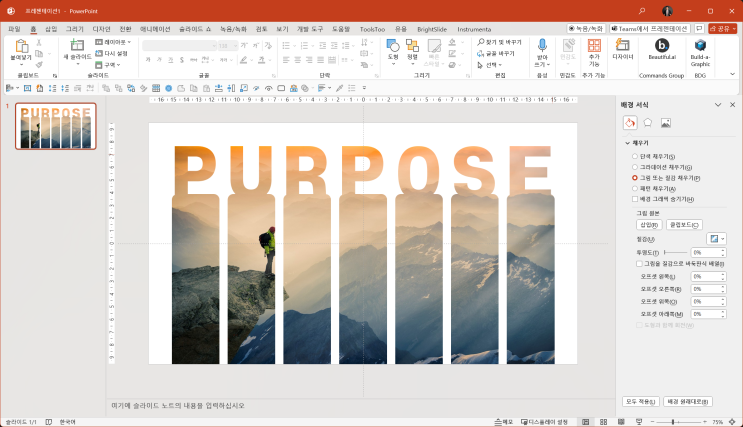743x427 pixels.
Task: Click the Build-a-Graphic icon in ribbon
Action: (701, 47)
